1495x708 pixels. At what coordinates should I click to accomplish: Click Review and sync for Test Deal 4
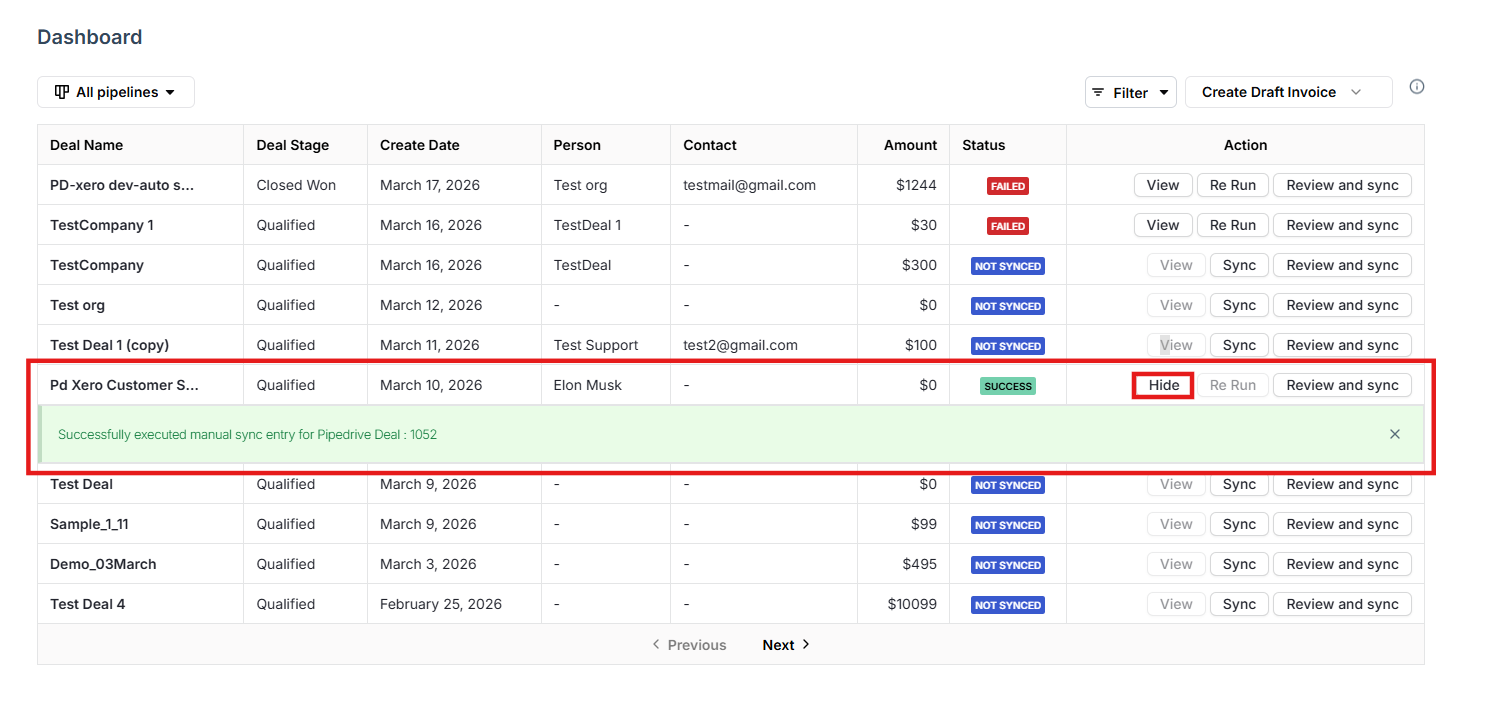click(1342, 604)
